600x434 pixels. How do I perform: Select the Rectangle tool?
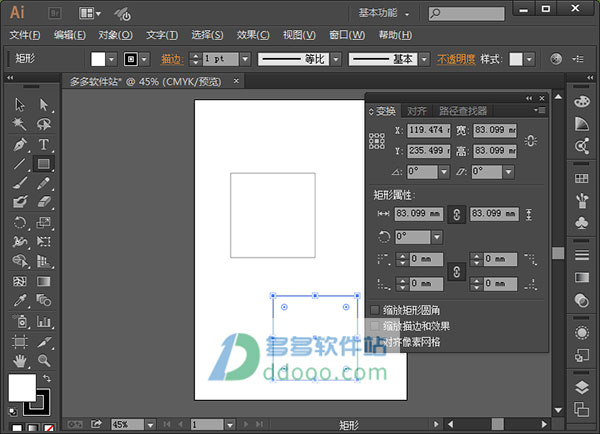(44, 164)
